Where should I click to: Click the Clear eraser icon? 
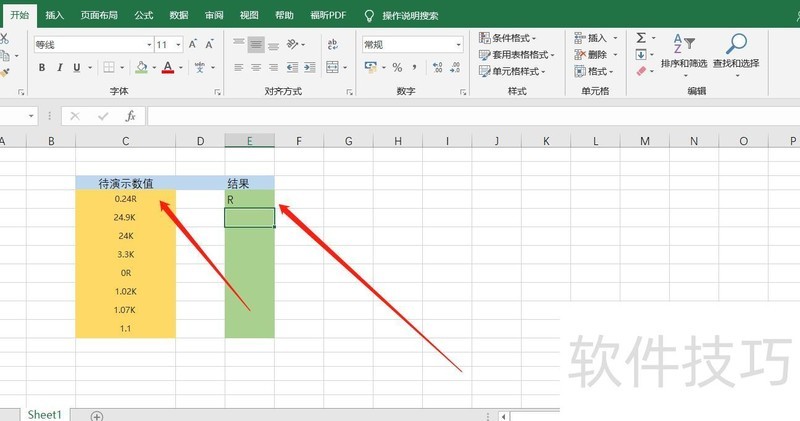(641, 71)
